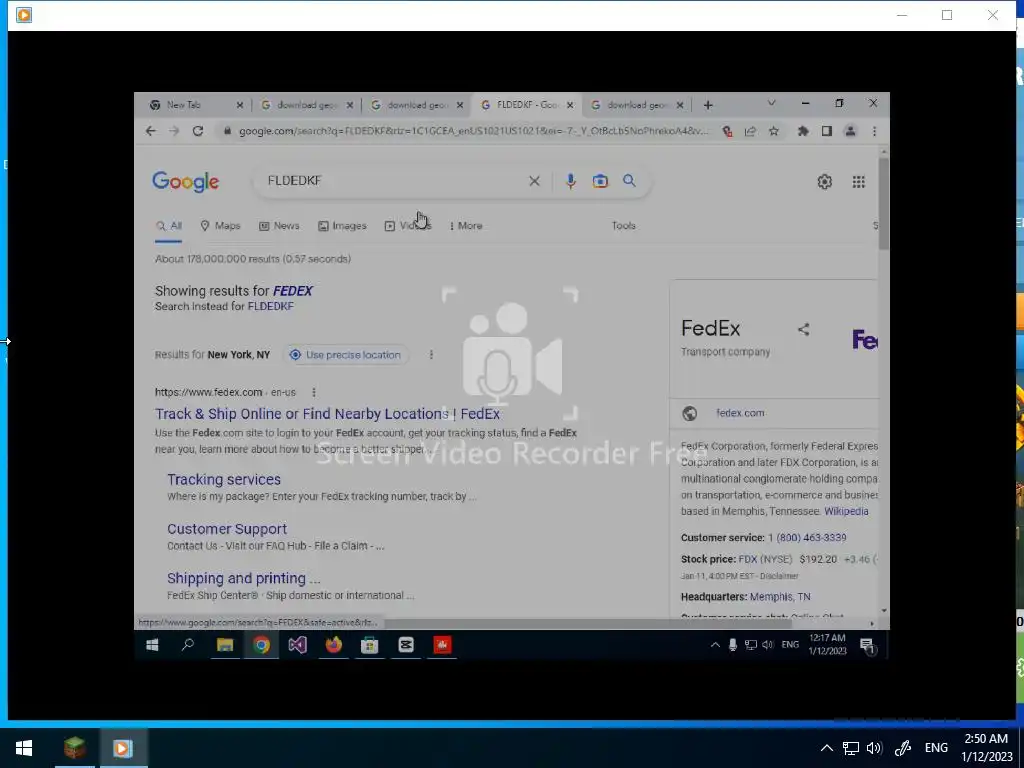Viewport: 1024px width, 768px height.
Task: Open Visual Studio in recorded taskbar
Action: (298, 645)
